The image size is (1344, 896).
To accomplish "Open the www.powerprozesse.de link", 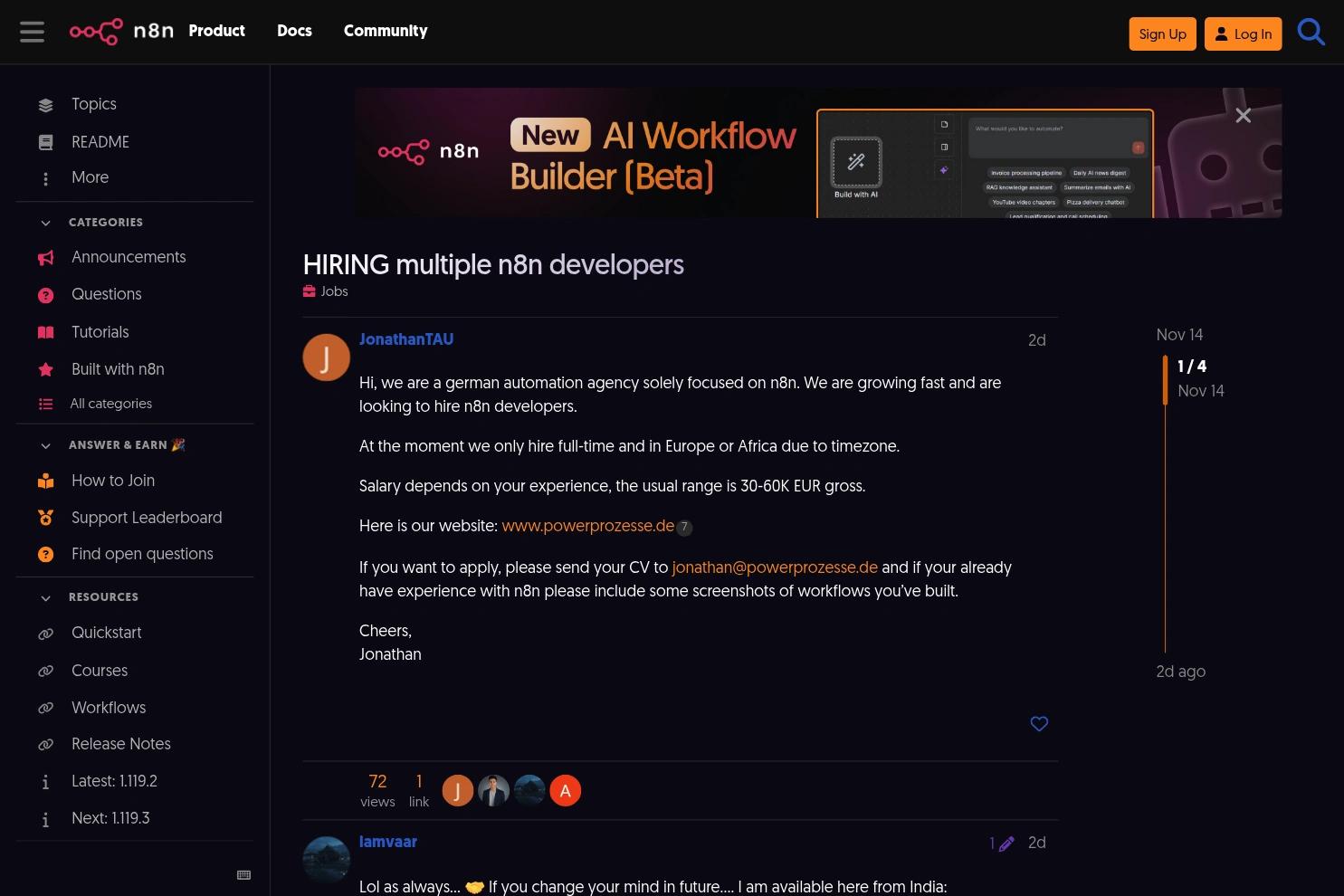I will [x=588, y=526].
